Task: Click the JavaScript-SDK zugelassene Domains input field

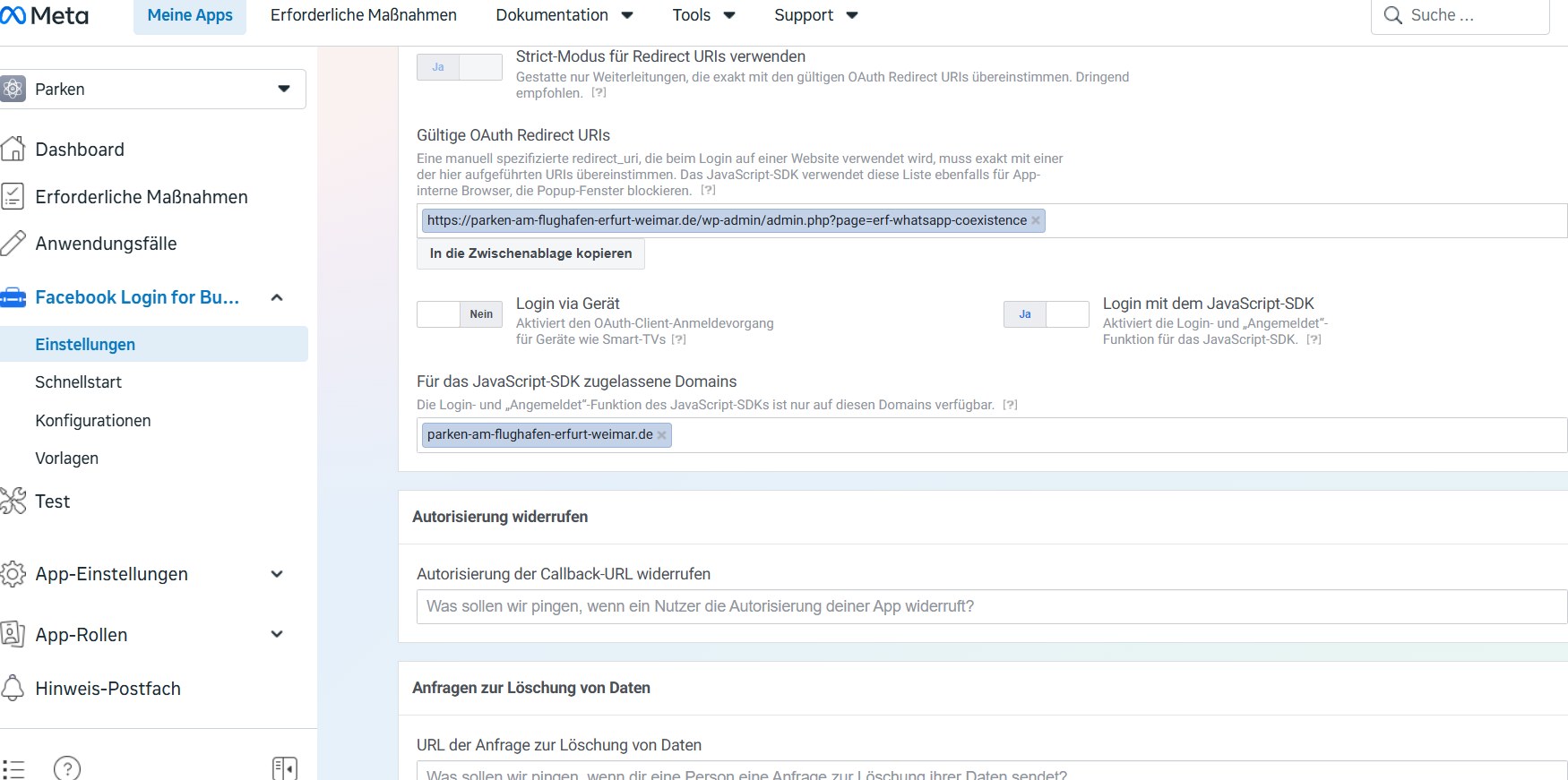Action: (x=992, y=435)
